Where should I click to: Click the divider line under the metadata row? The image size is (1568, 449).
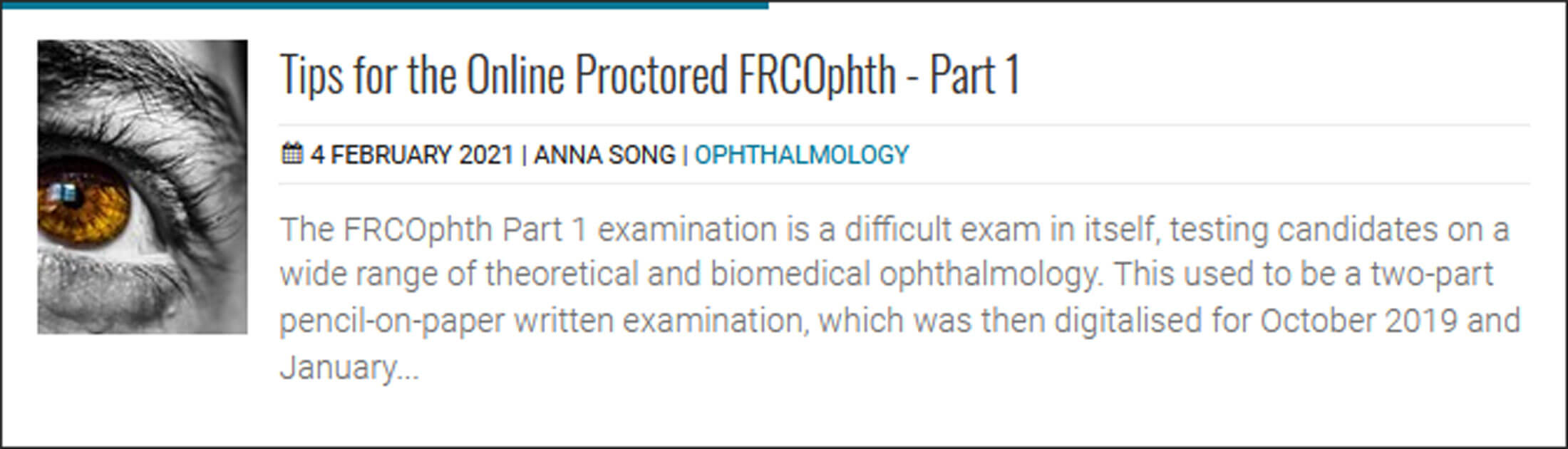point(904,184)
